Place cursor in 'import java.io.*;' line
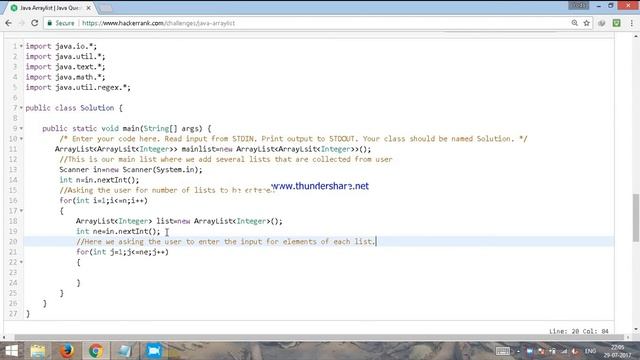 [x=61, y=46]
